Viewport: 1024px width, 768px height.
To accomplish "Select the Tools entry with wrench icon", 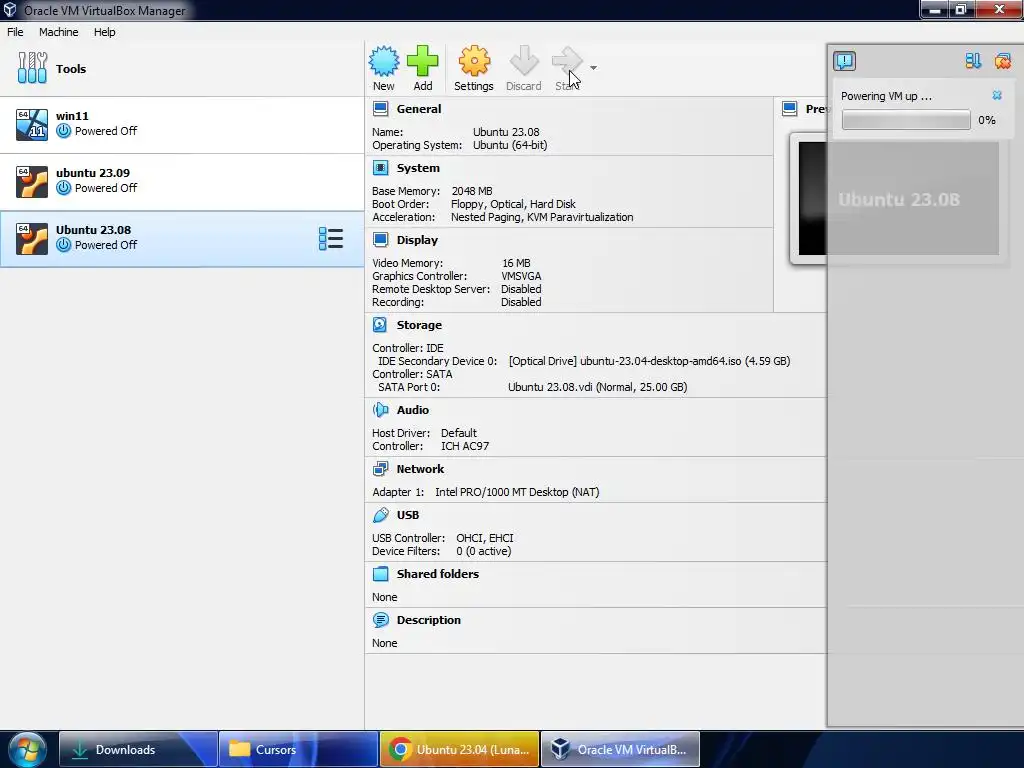I will 32,68.
